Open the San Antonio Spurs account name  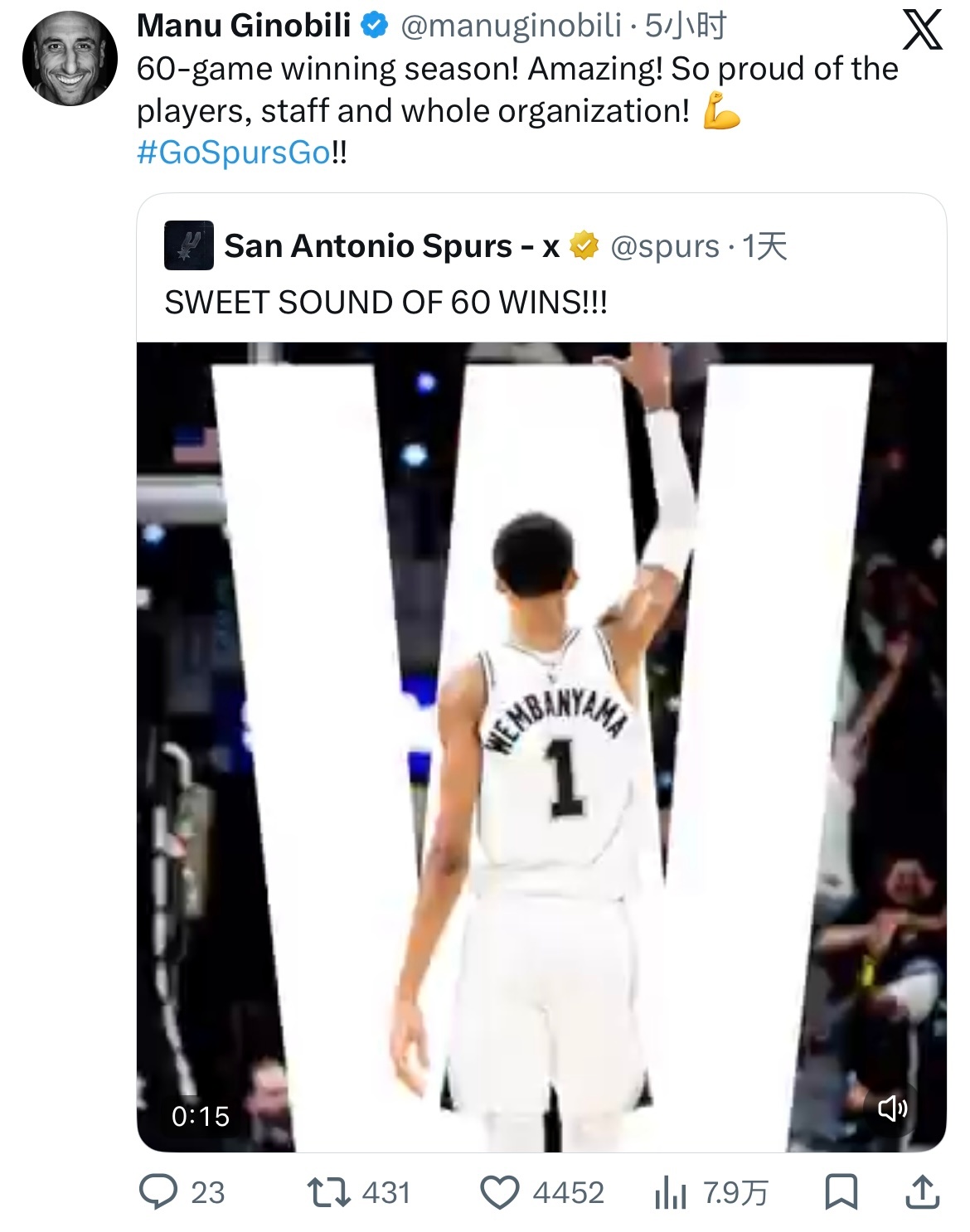click(391, 246)
